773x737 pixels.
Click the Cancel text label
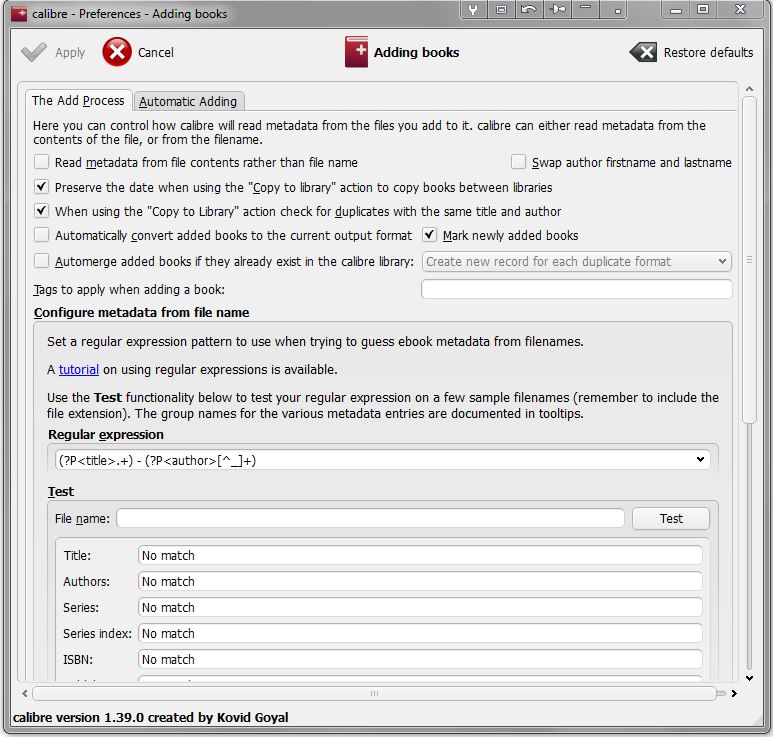click(x=156, y=52)
